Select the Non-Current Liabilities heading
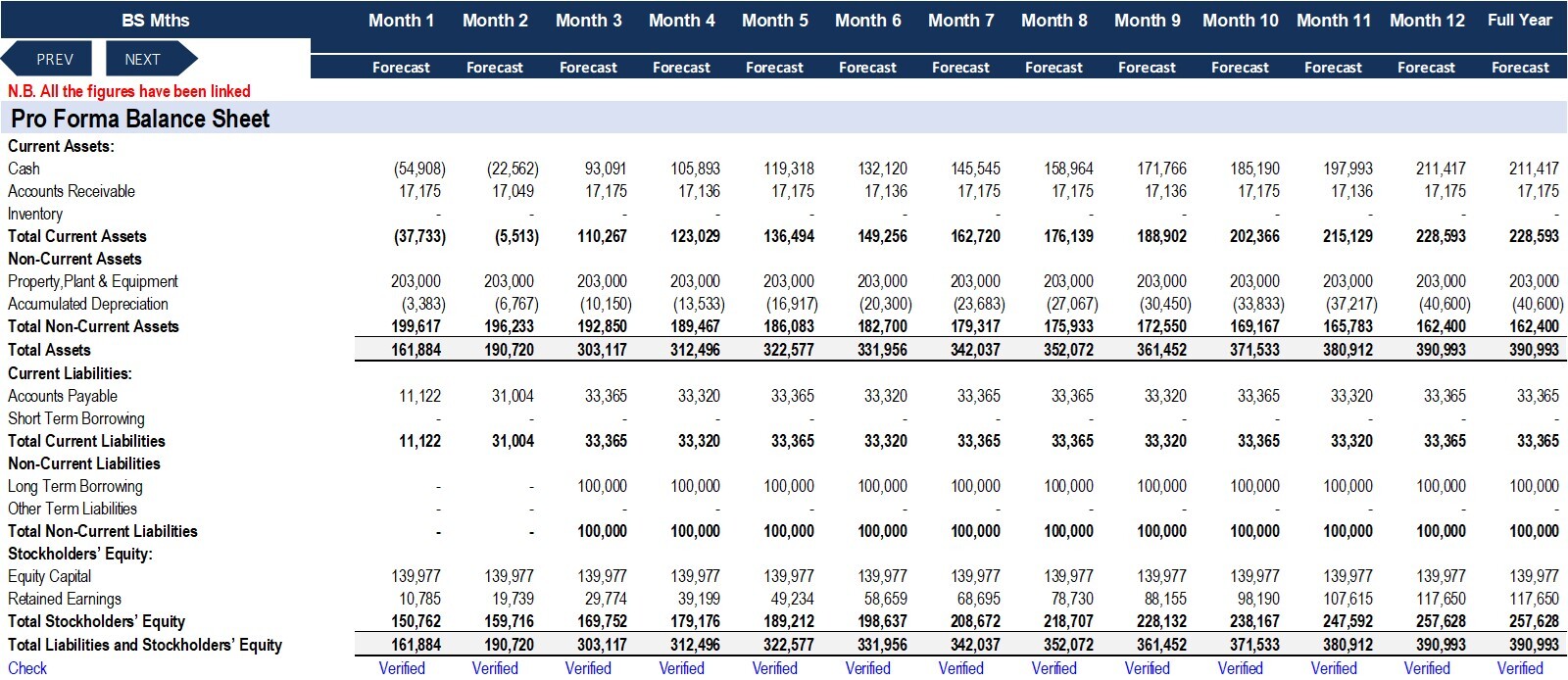The image size is (1568, 680). [83, 463]
